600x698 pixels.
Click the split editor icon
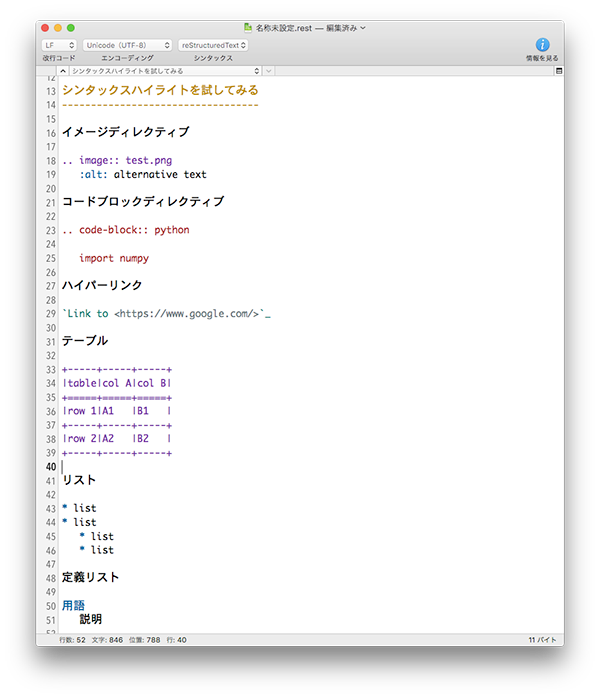pos(559,71)
